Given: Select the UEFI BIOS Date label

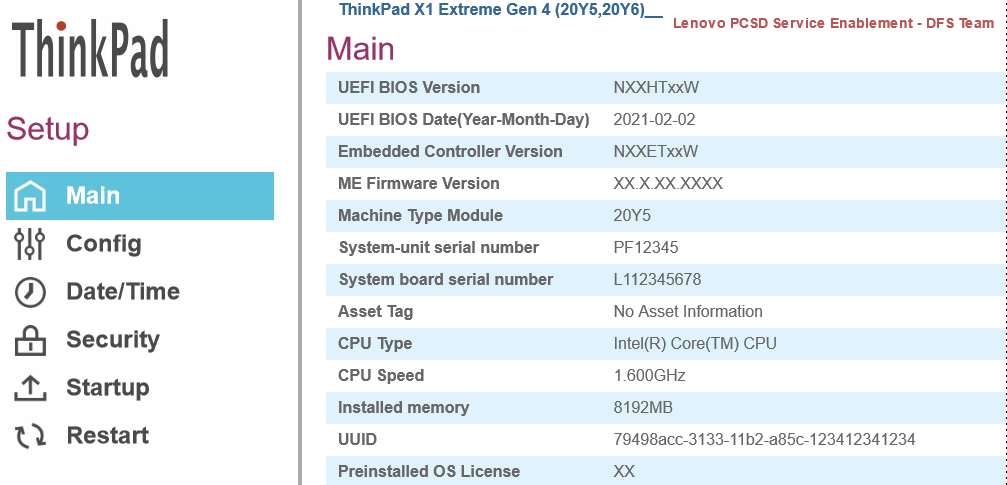Looking at the screenshot, I should tap(464, 119).
